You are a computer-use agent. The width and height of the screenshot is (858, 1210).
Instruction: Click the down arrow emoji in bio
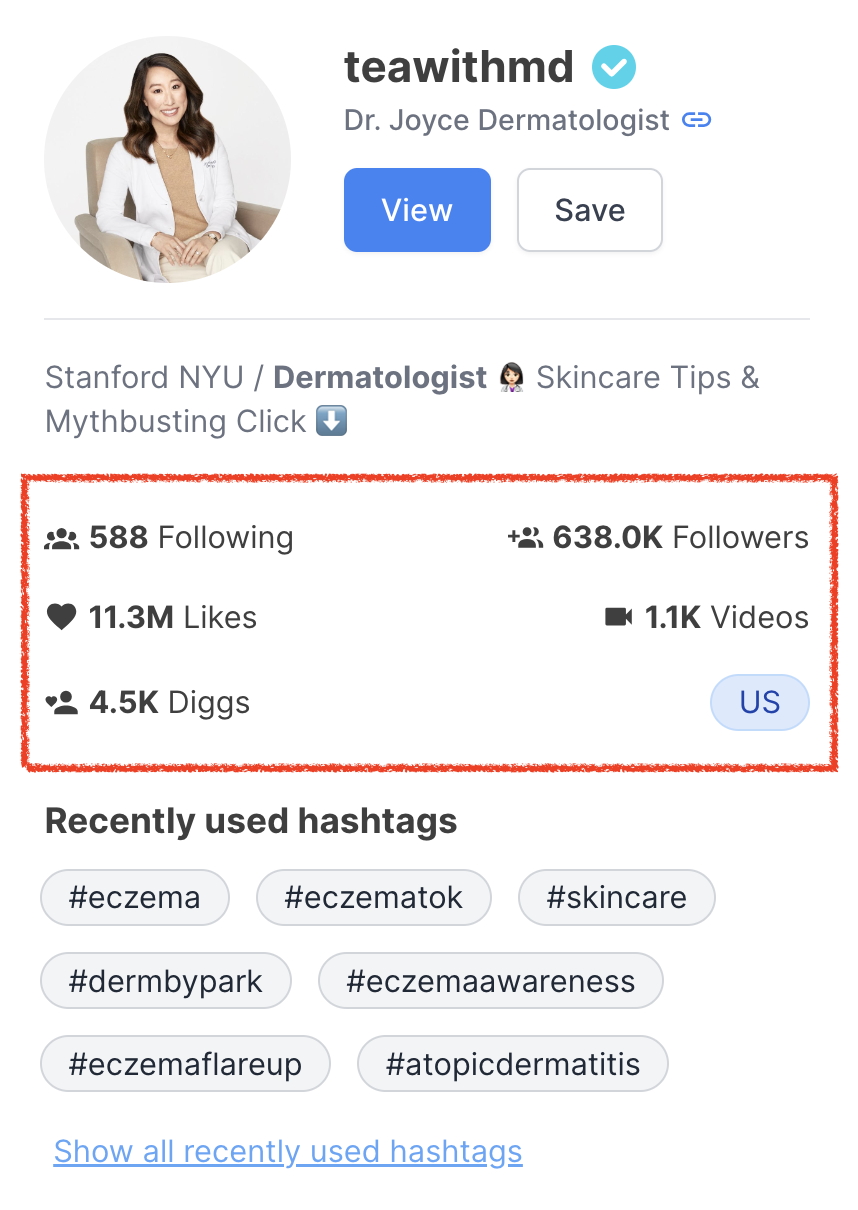[331, 422]
